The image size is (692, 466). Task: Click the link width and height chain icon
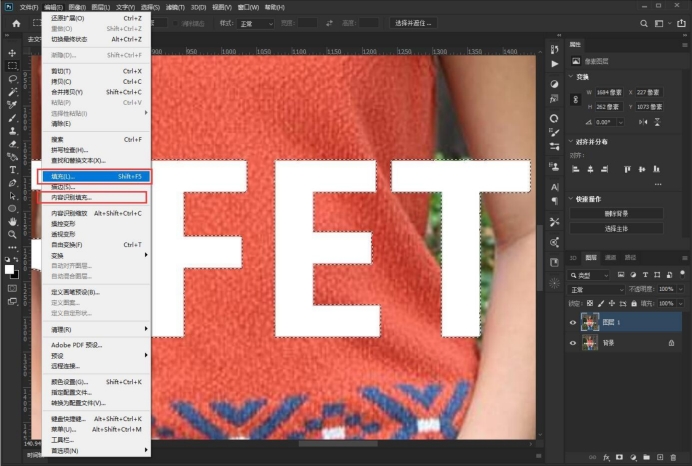[575, 99]
